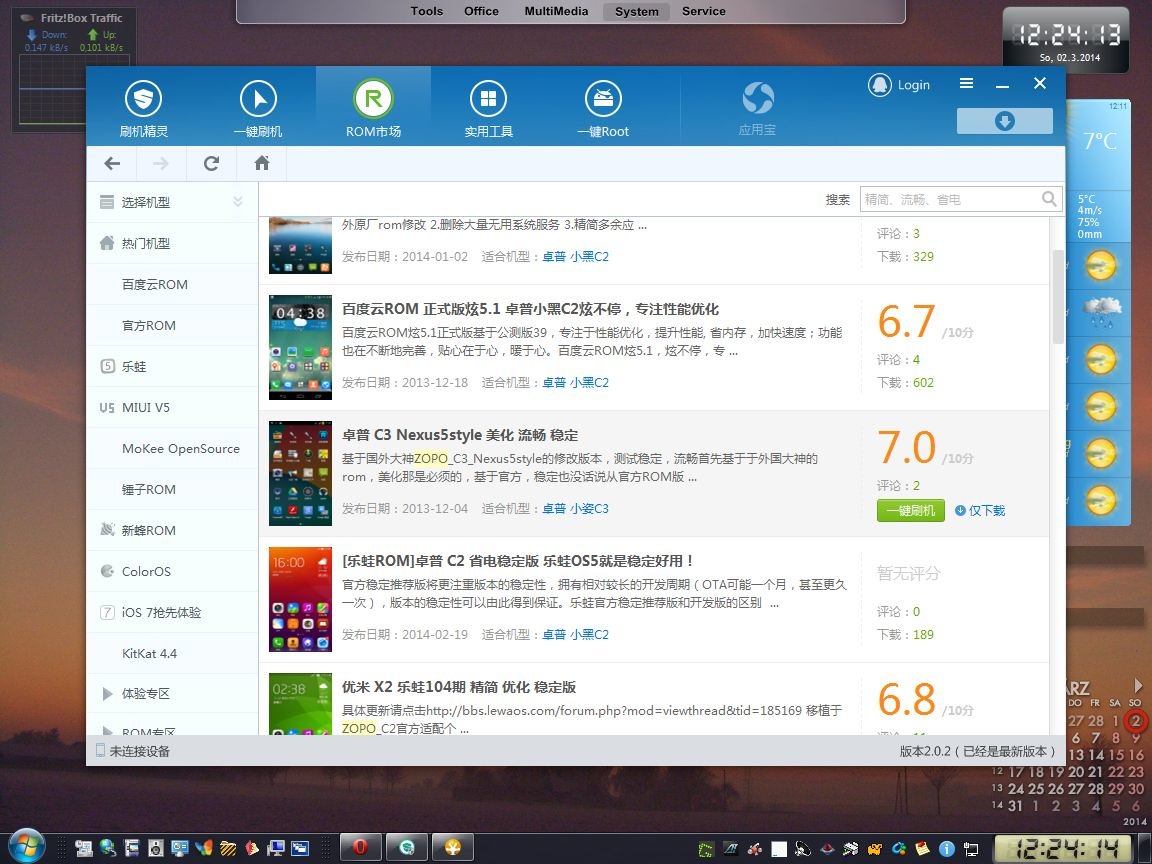Screen dimensions: 1152x864
Task: Click the forward arrow navigation button
Action: click(160, 163)
